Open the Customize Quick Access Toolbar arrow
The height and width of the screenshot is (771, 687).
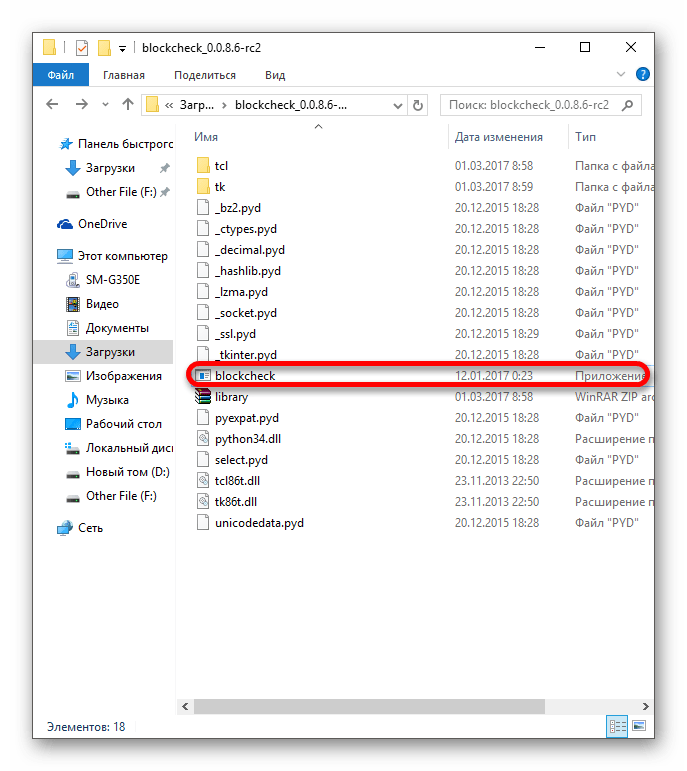point(122,49)
